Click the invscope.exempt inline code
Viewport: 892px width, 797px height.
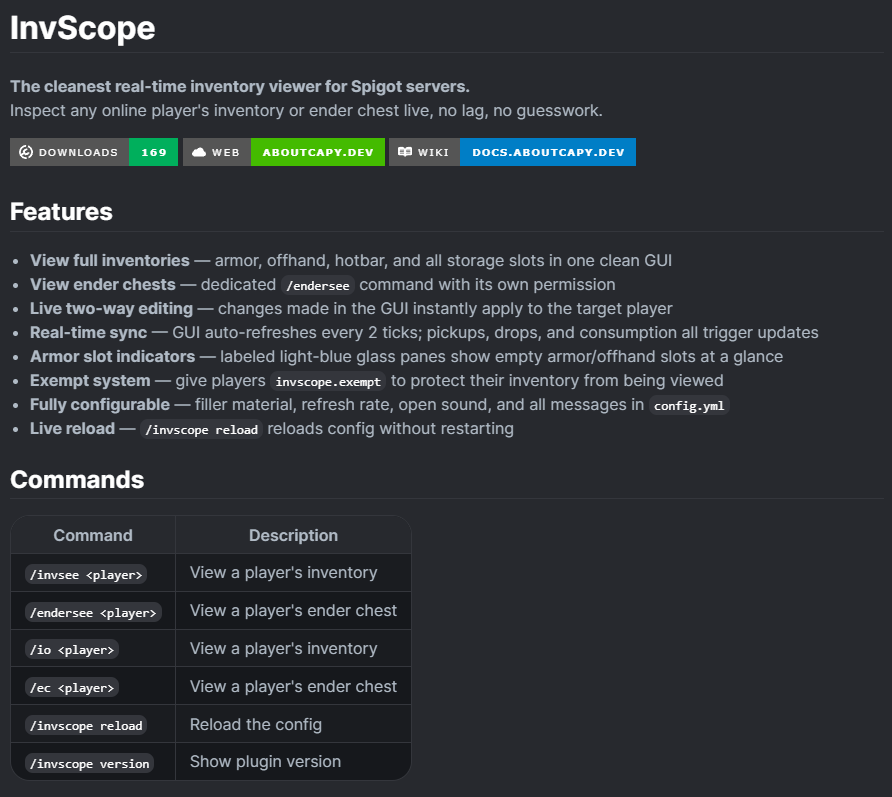[328, 382]
